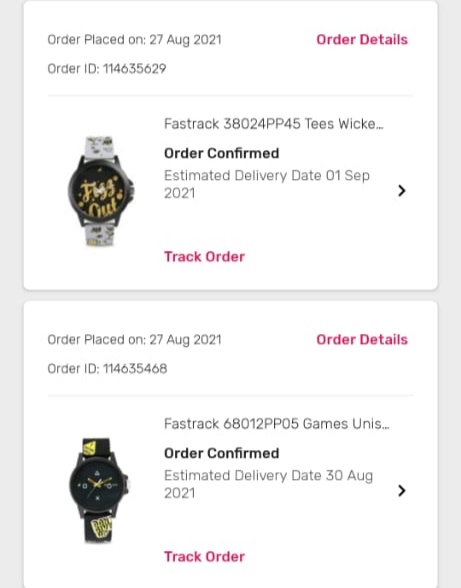Image resolution: width=461 pixels, height=588 pixels.
Task: Open Order Details for order 114635629
Action: 362,39
